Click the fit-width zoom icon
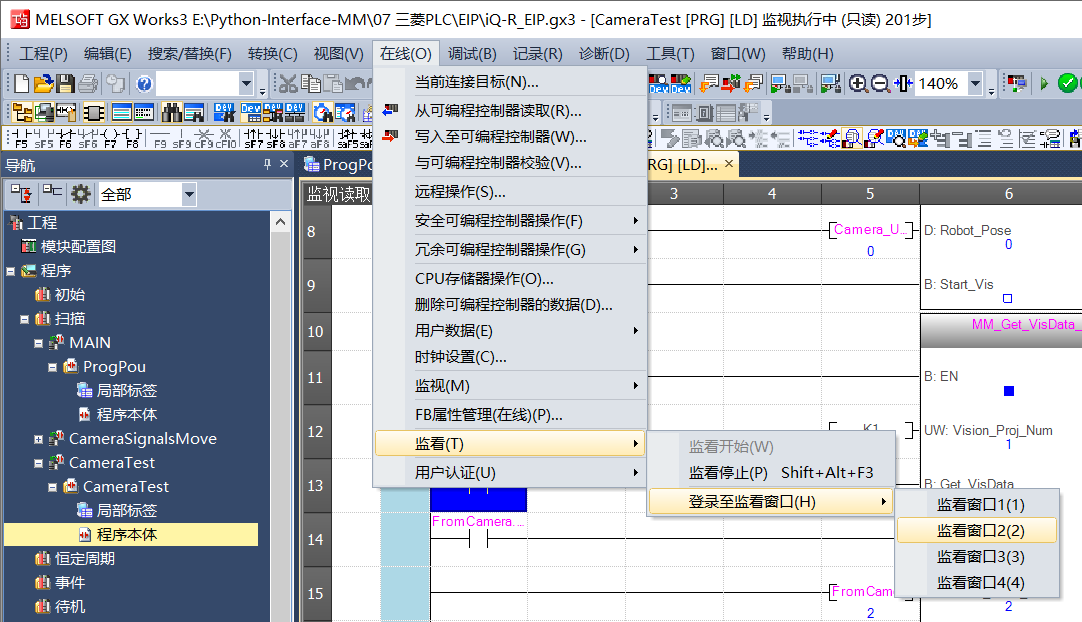The height and width of the screenshot is (622, 1082). pyautogui.click(x=903, y=84)
